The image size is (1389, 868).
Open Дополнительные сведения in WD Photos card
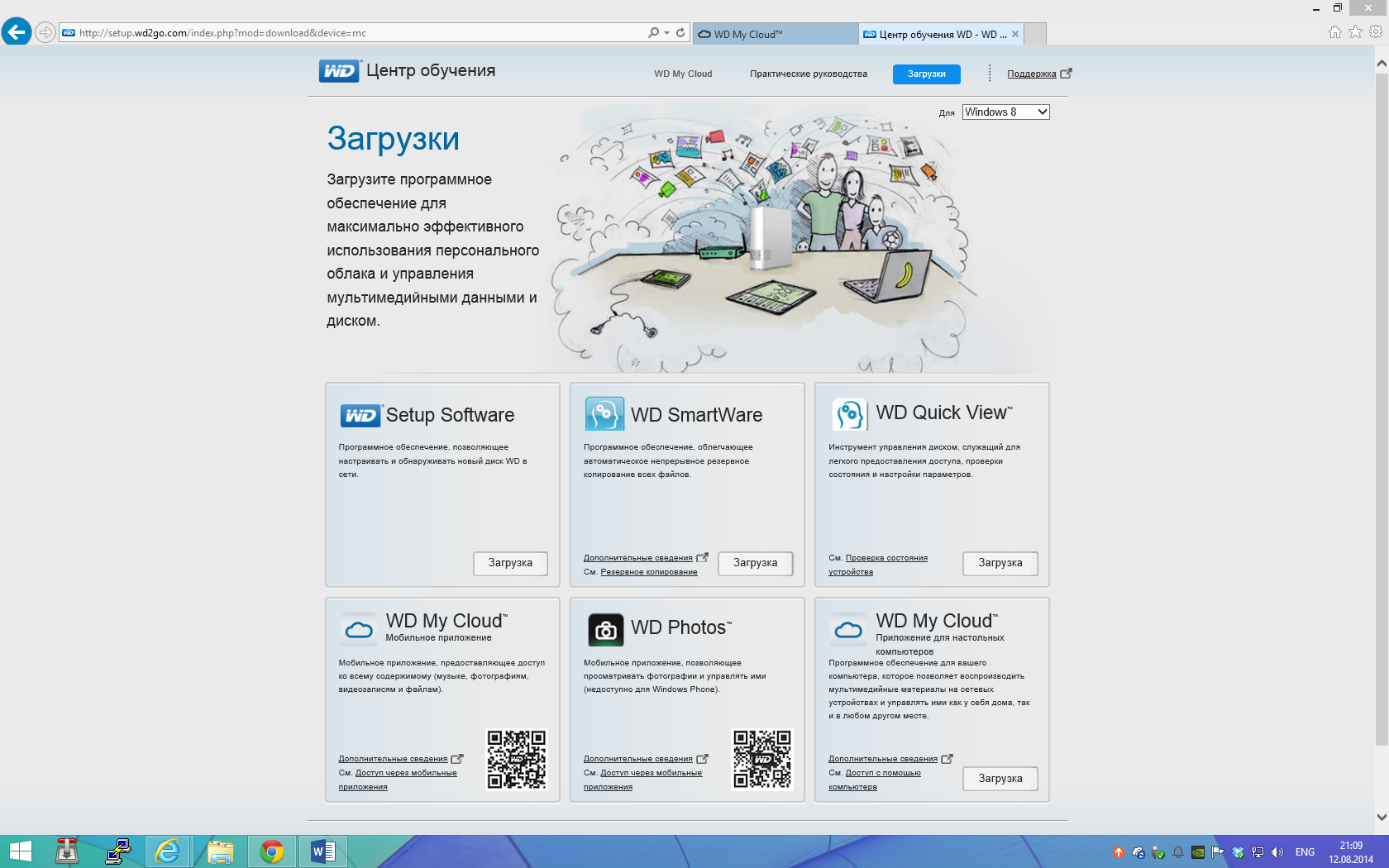(x=638, y=759)
